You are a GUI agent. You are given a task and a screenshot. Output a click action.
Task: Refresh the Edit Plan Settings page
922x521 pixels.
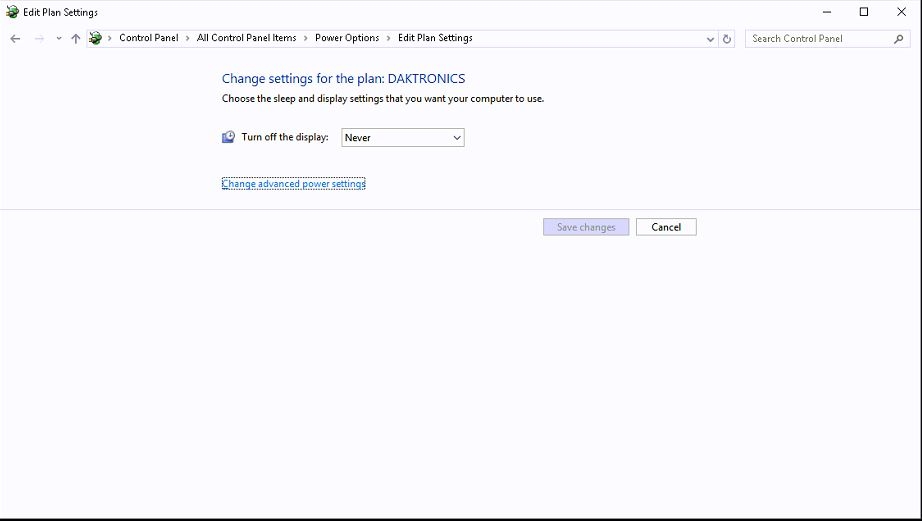tap(727, 39)
